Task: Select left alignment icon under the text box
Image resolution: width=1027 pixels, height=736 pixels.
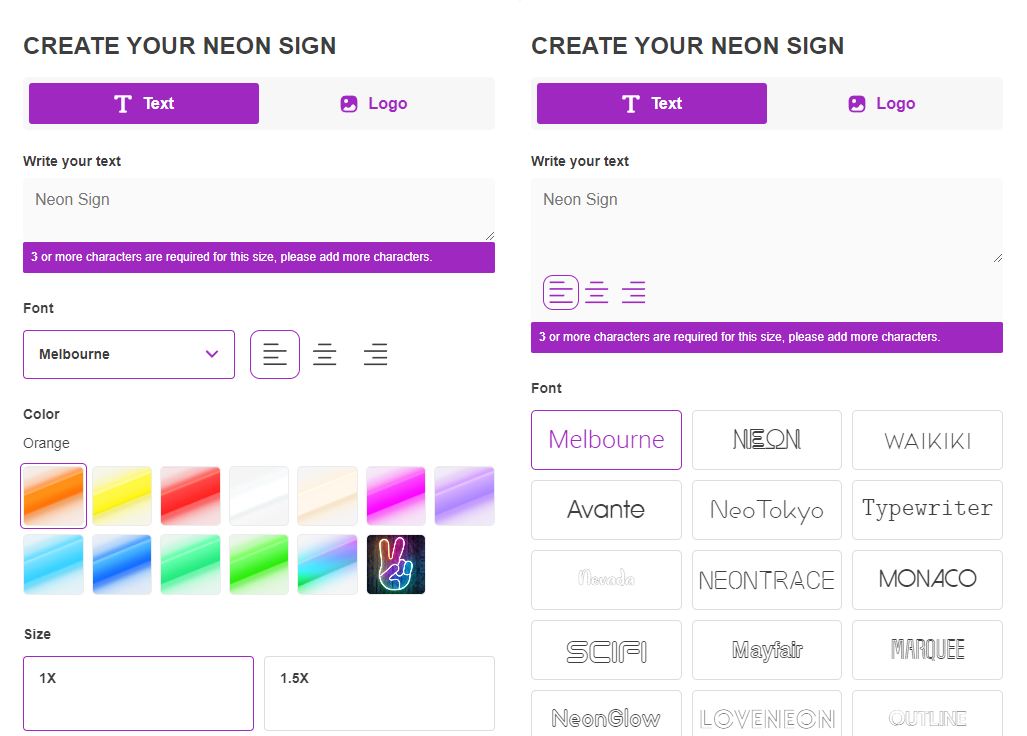Action: (561, 292)
